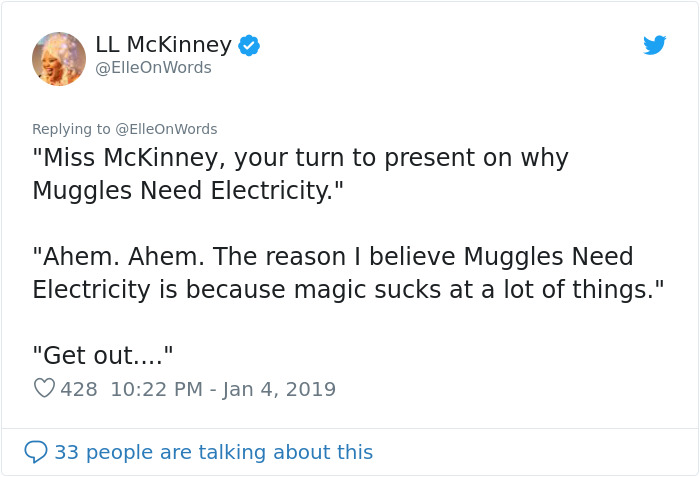Click @ElleOnWords in the Replying to line

pyautogui.click(x=166, y=129)
